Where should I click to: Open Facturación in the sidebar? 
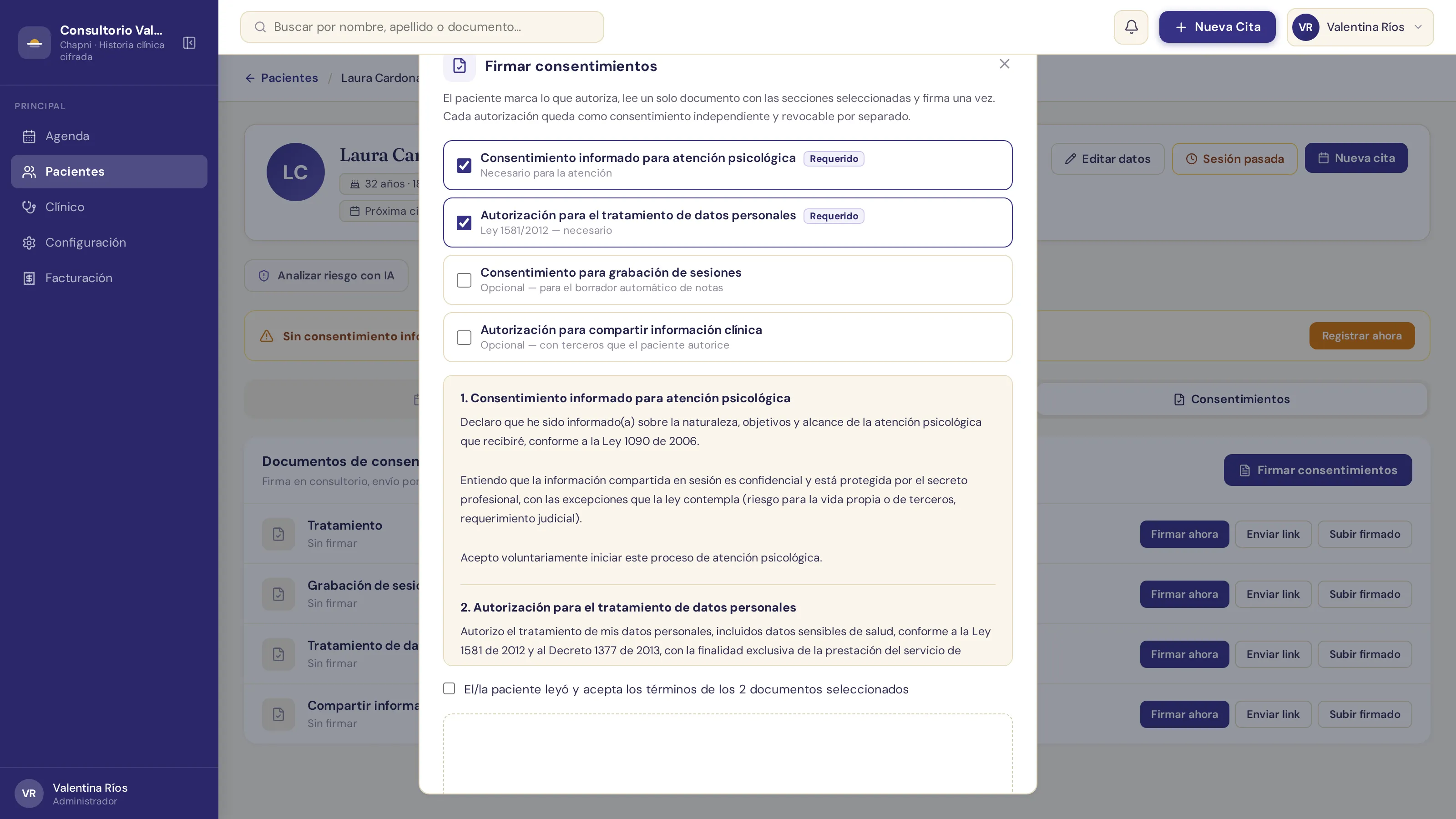[x=109, y=278]
